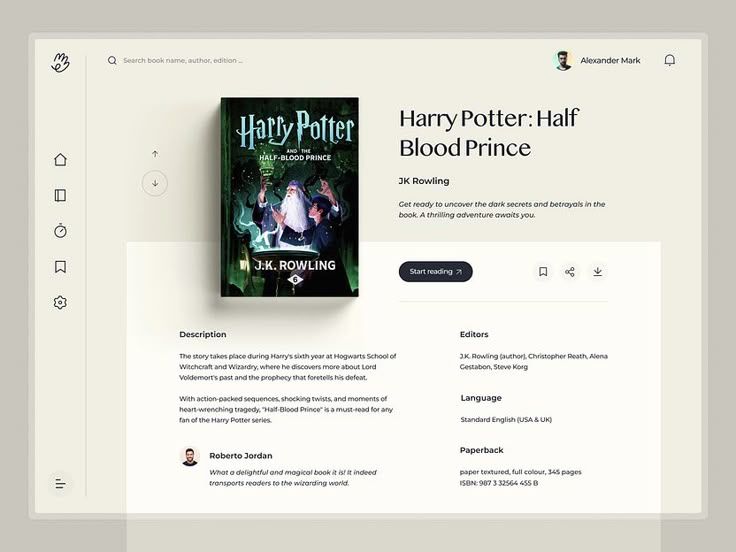This screenshot has height=552, width=736.
Task: Open settings gear in sidebar
Action: click(61, 302)
